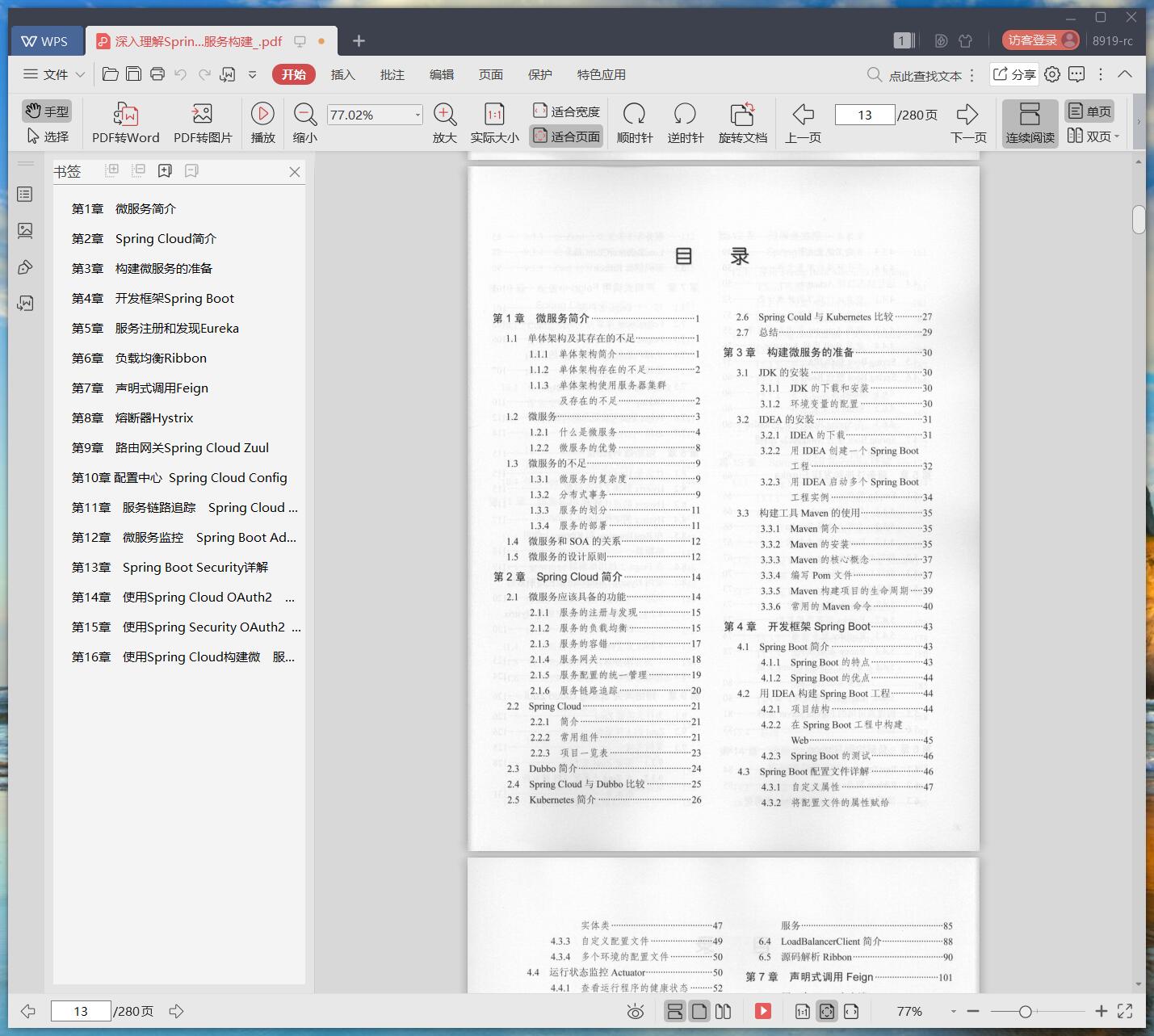Activate the Select tool (选择)
1154x1036 pixels.
(48, 136)
